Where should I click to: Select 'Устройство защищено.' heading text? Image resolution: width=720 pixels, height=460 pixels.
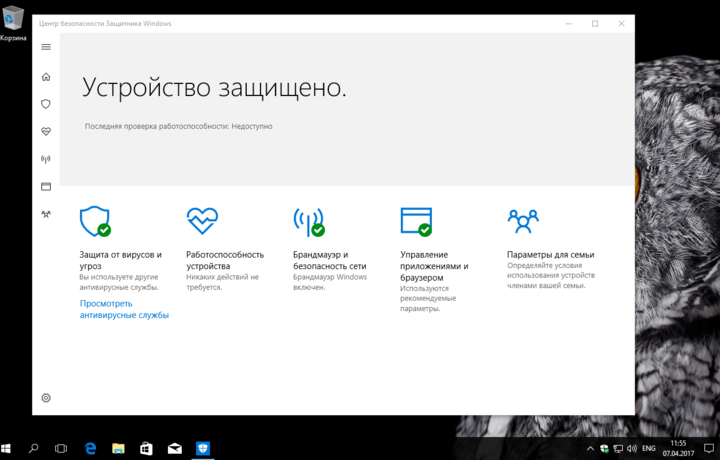[x=214, y=87]
